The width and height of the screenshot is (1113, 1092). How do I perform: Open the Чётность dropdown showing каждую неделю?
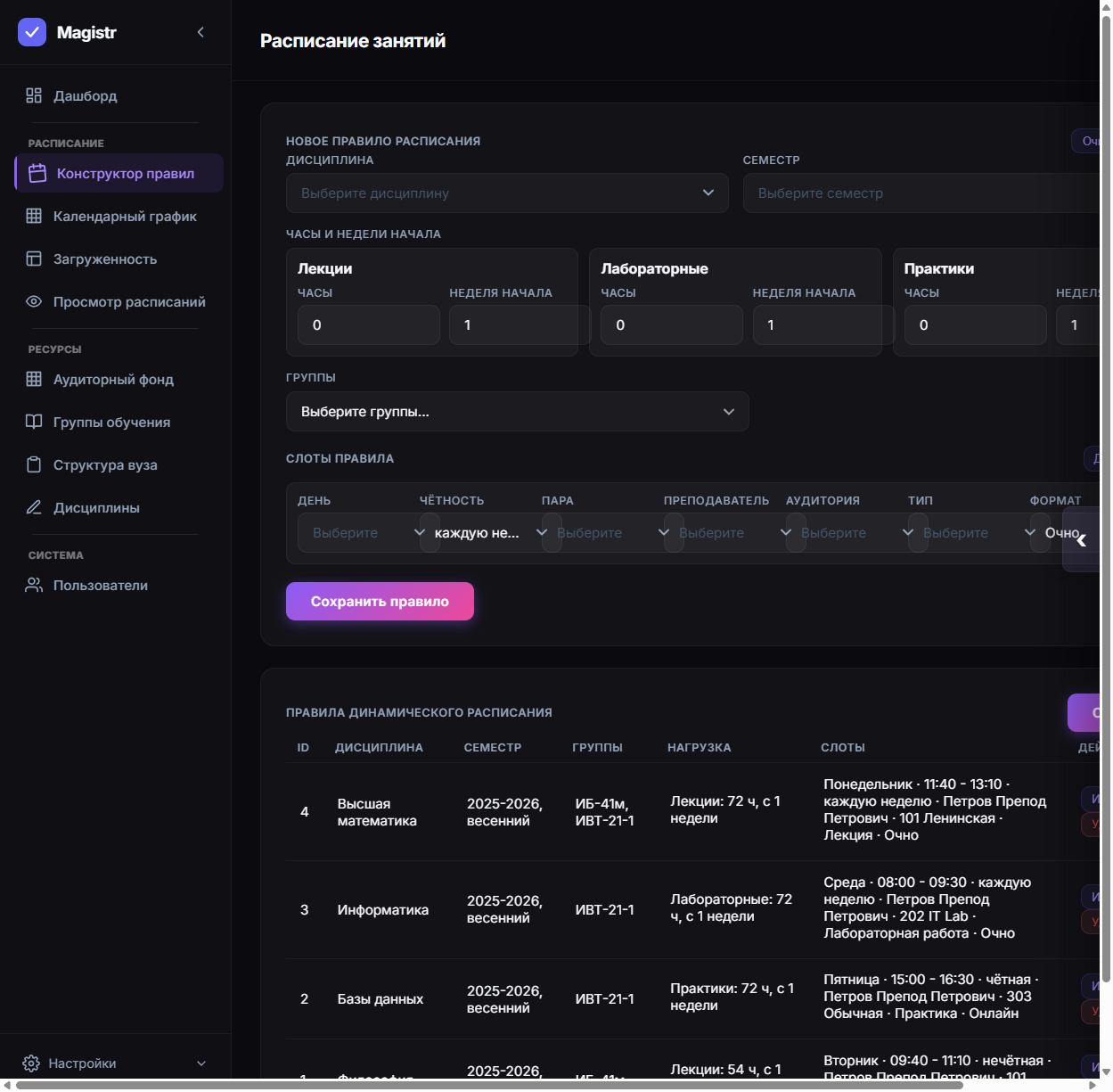click(x=490, y=532)
